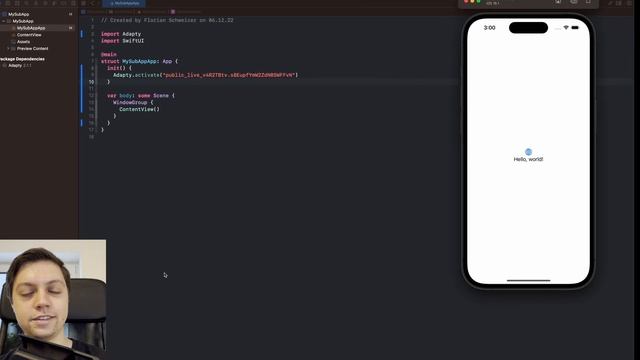Image resolution: width=640 pixels, height=360 pixels.
Task: Click the Simulator Home button icon
Action: (x=558, y=2)
